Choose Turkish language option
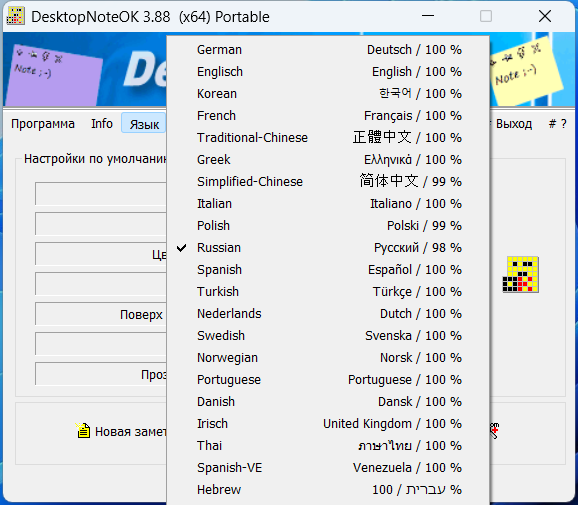Image resolution: width=578 pixels, height=505 pixels. (328, 292)
